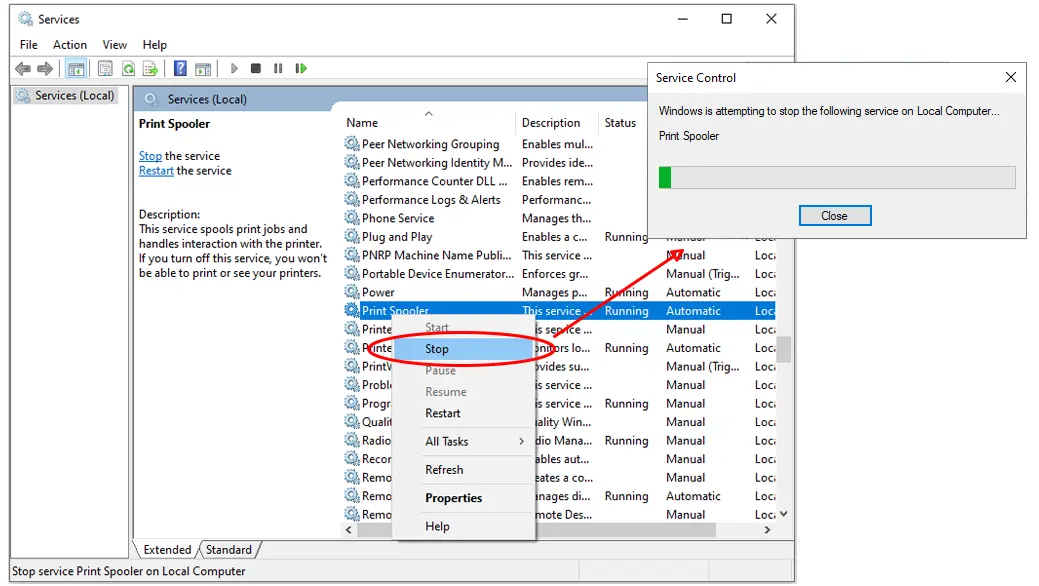Click the Export List toolbar icon
Viewport: 1039px width, 586px height.
(150, 69)
